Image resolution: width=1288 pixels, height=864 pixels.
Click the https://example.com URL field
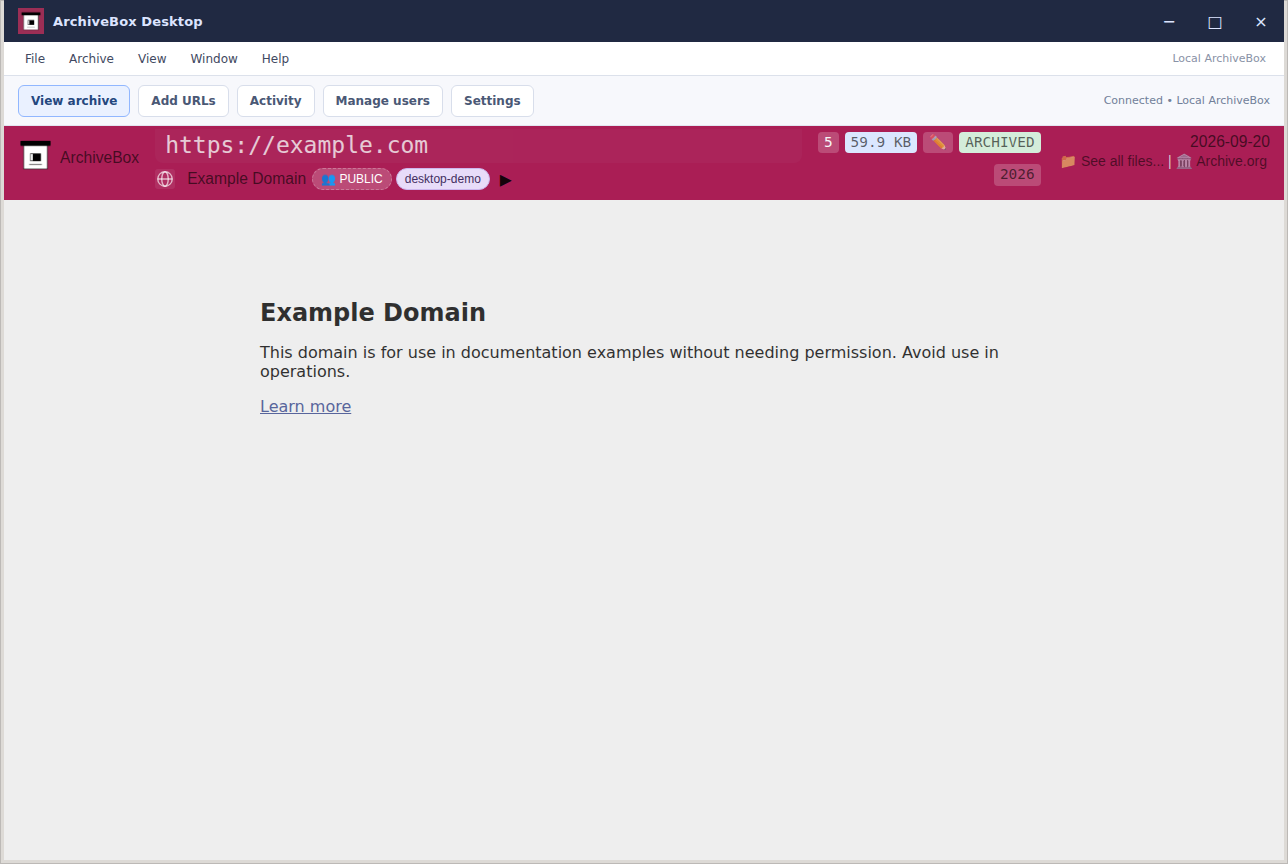tap(478, 145)
